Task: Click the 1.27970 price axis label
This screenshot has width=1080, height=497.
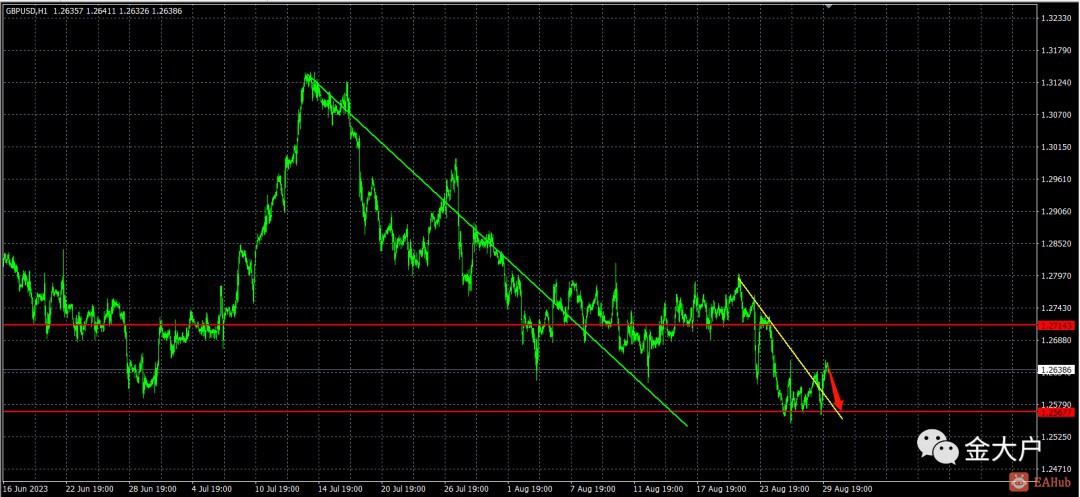Action: [x=1056, y=276]
